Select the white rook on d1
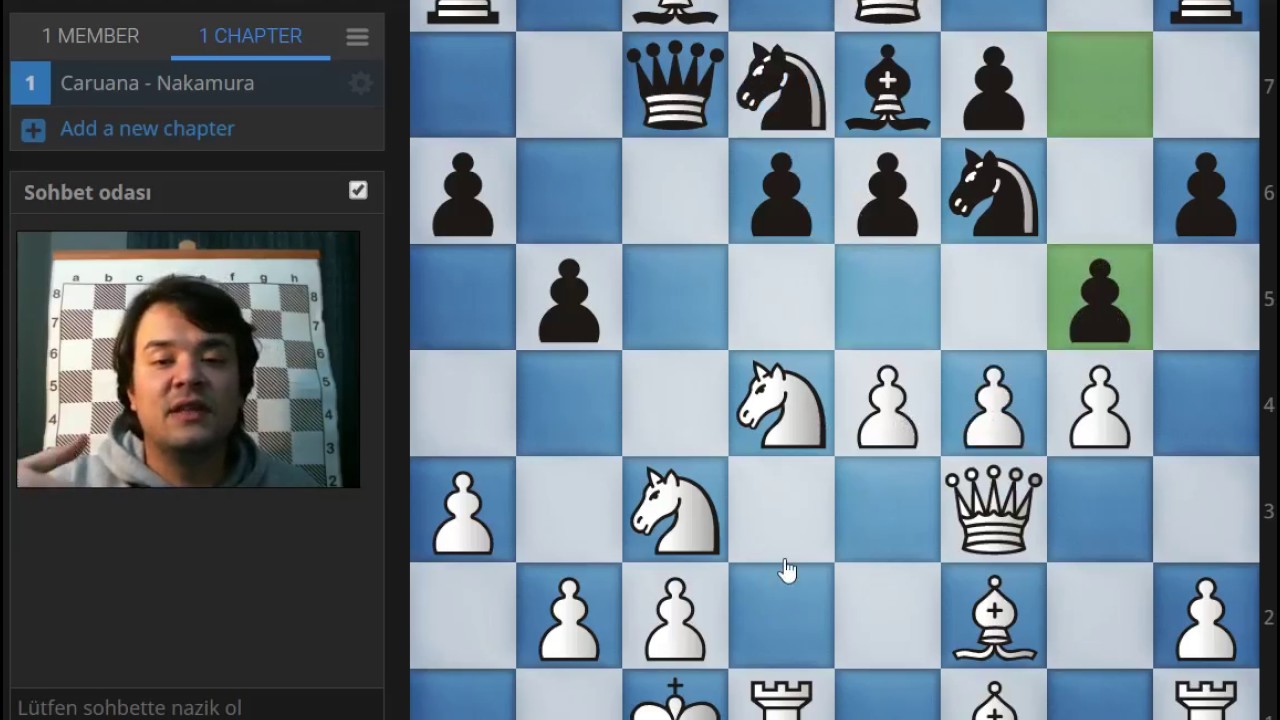1280x720 pixels. tap(781, 699)
